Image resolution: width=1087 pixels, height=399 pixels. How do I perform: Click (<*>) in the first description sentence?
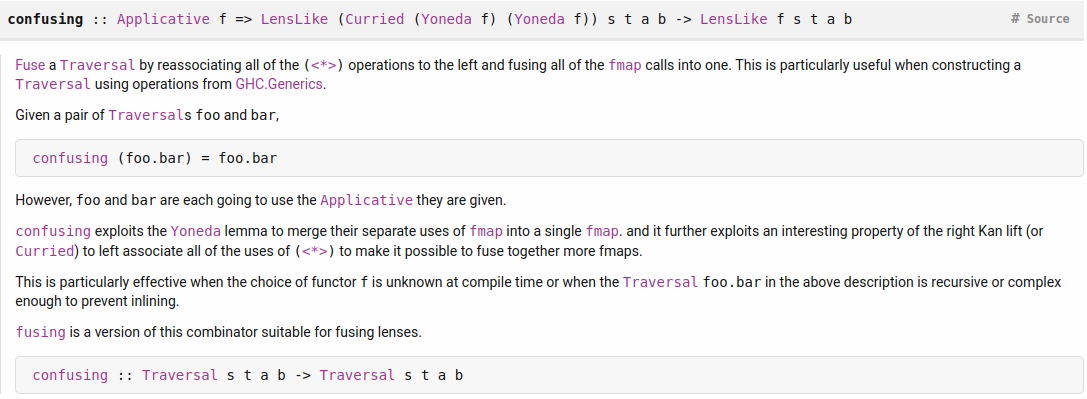[x=324, y=65]
